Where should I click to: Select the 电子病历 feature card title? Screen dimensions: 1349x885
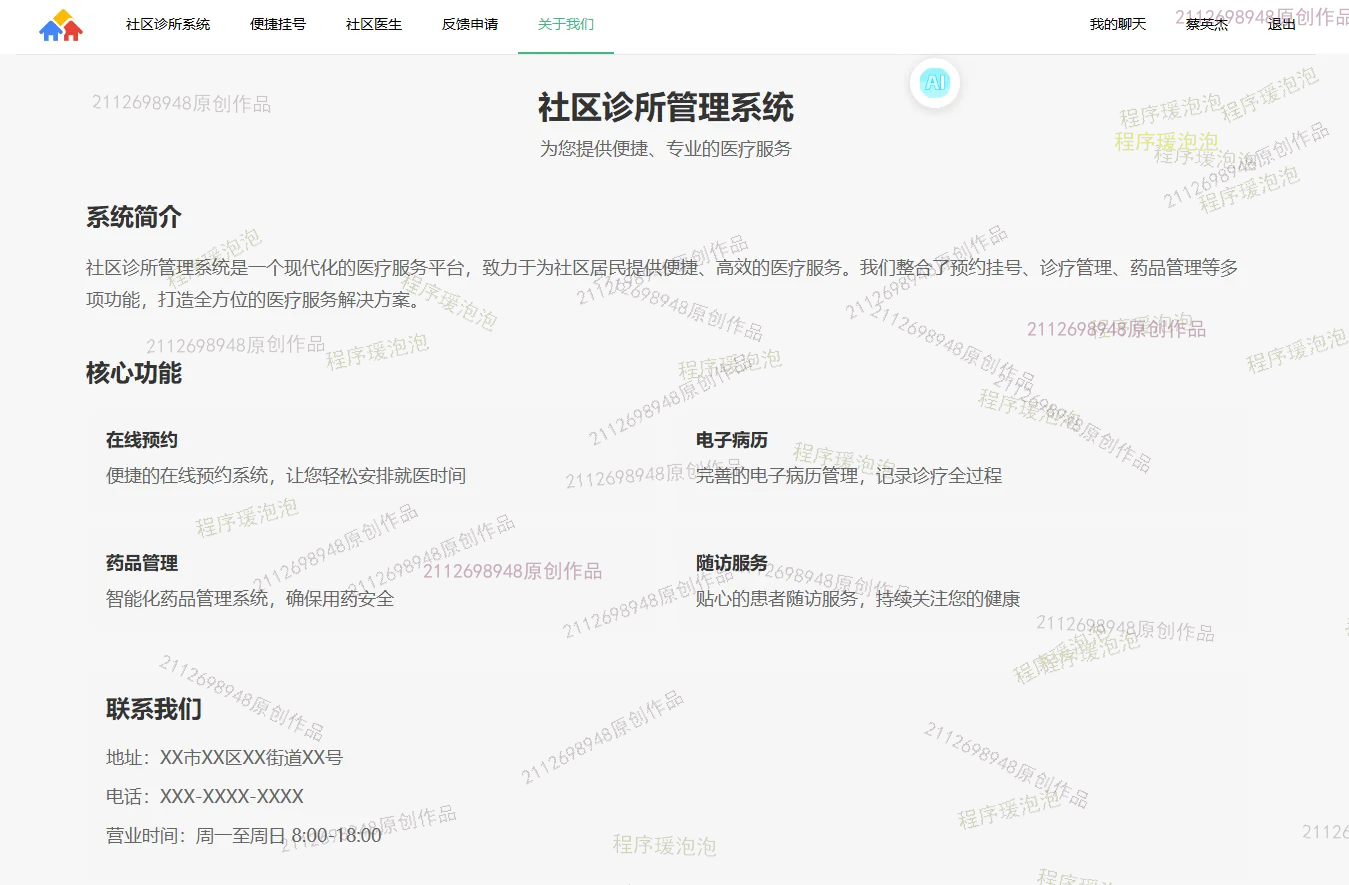pos(732,440)
